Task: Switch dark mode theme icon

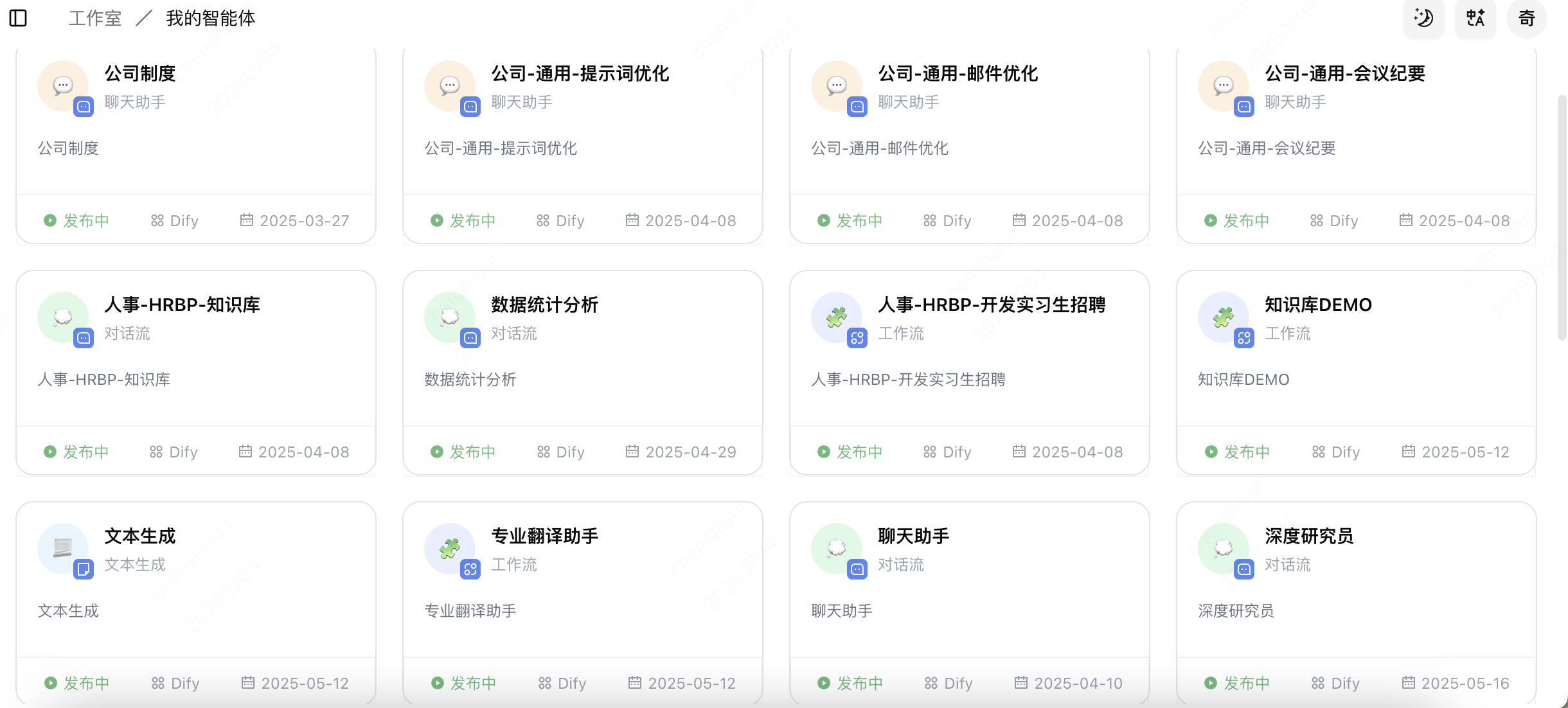Action: tap(1423, 18)
